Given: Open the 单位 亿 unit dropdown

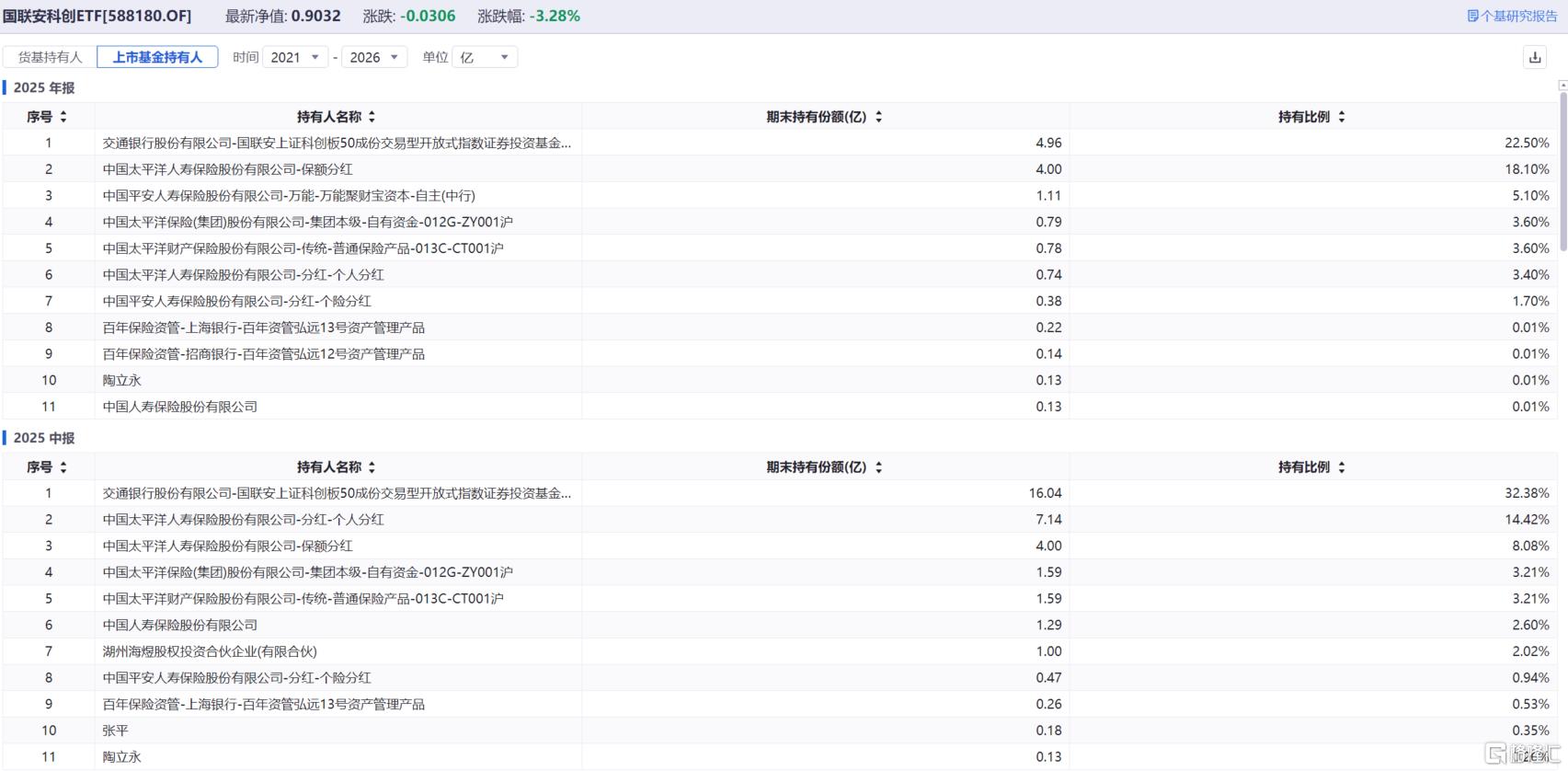Looking at the screenshot, I should [x=485, y=57].
